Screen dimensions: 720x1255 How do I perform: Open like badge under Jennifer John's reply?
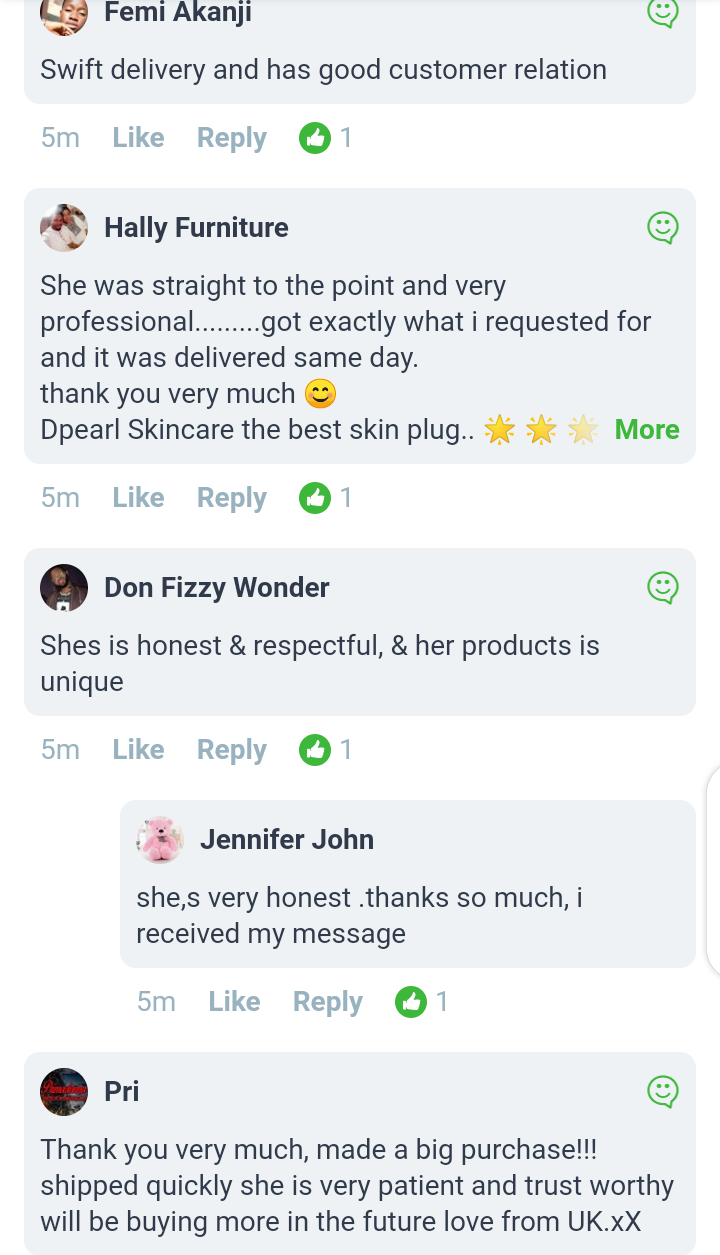412,1002
